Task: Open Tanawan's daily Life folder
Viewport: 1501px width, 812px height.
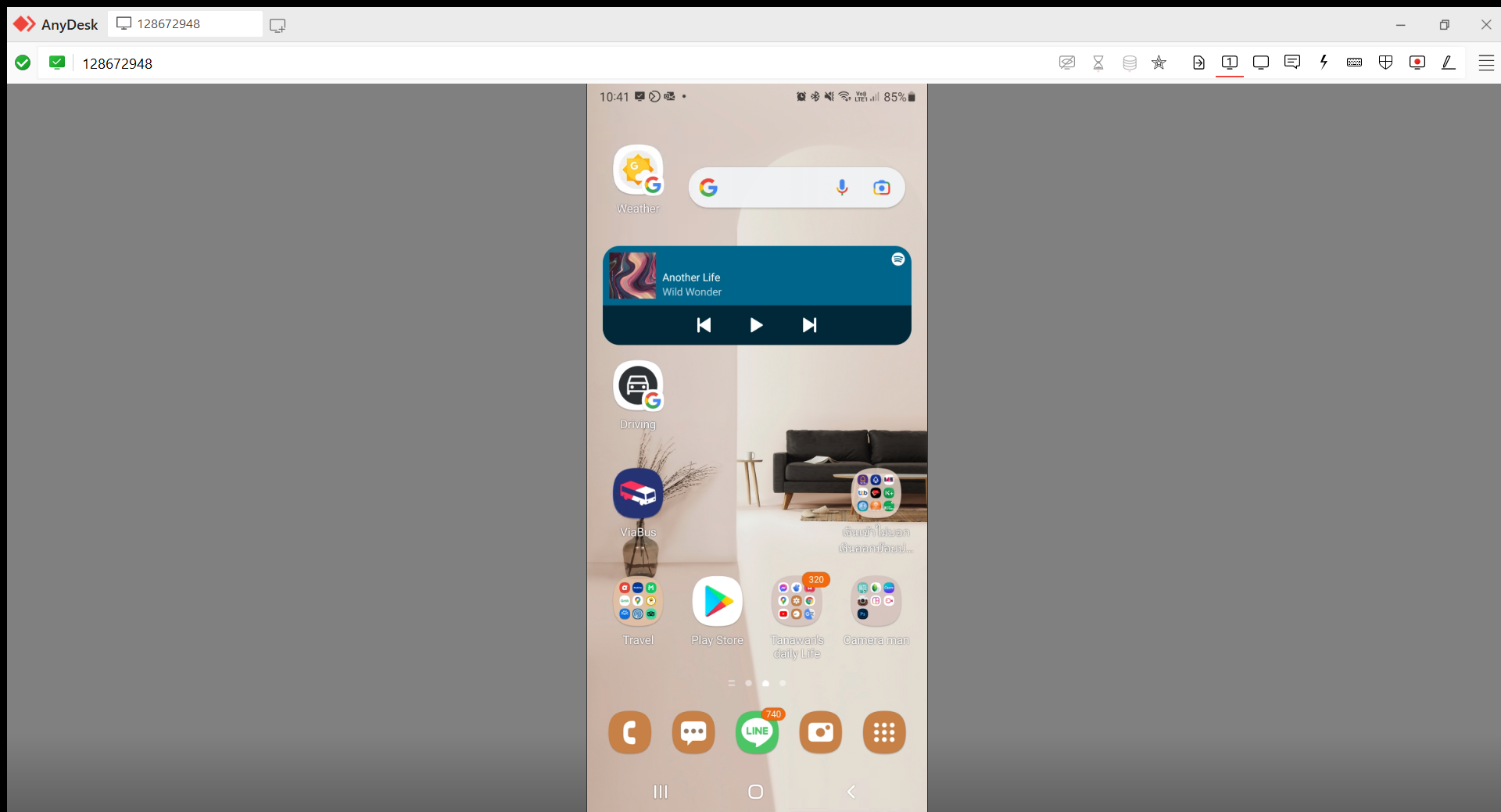Action: (797, 601)
